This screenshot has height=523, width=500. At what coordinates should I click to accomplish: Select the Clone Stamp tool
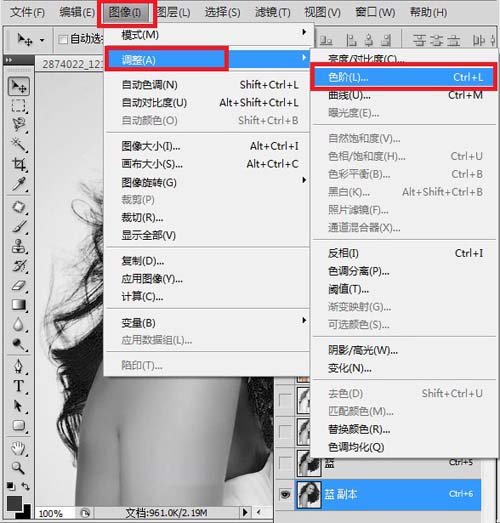coord(19,246)
